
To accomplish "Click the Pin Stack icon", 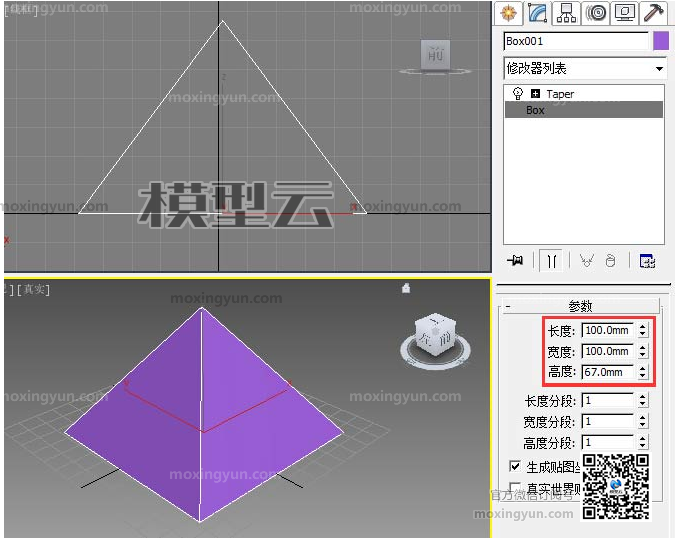I will coord(515,260).
